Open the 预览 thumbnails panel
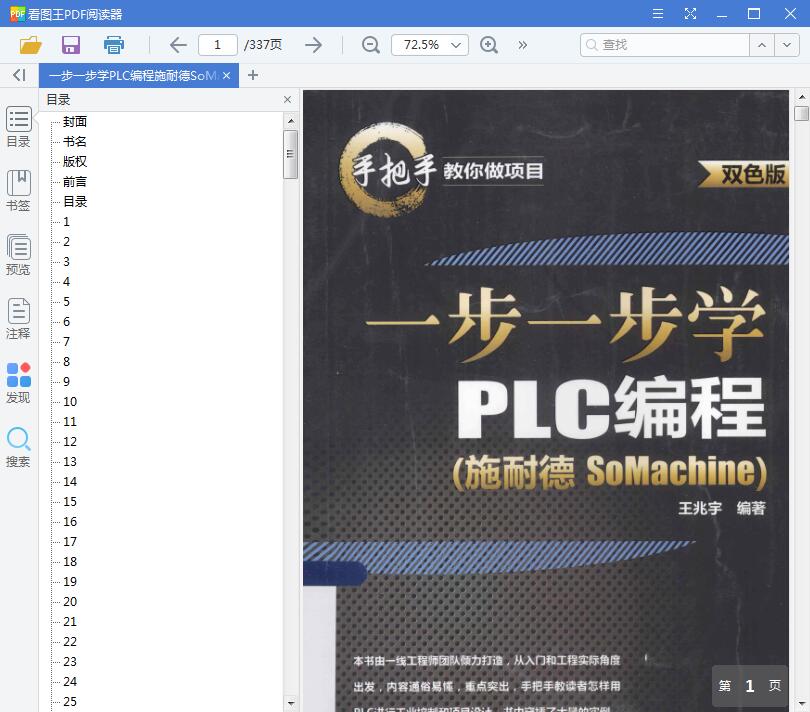This screenshot has width=810, height=712. click(x=18, y=255)
